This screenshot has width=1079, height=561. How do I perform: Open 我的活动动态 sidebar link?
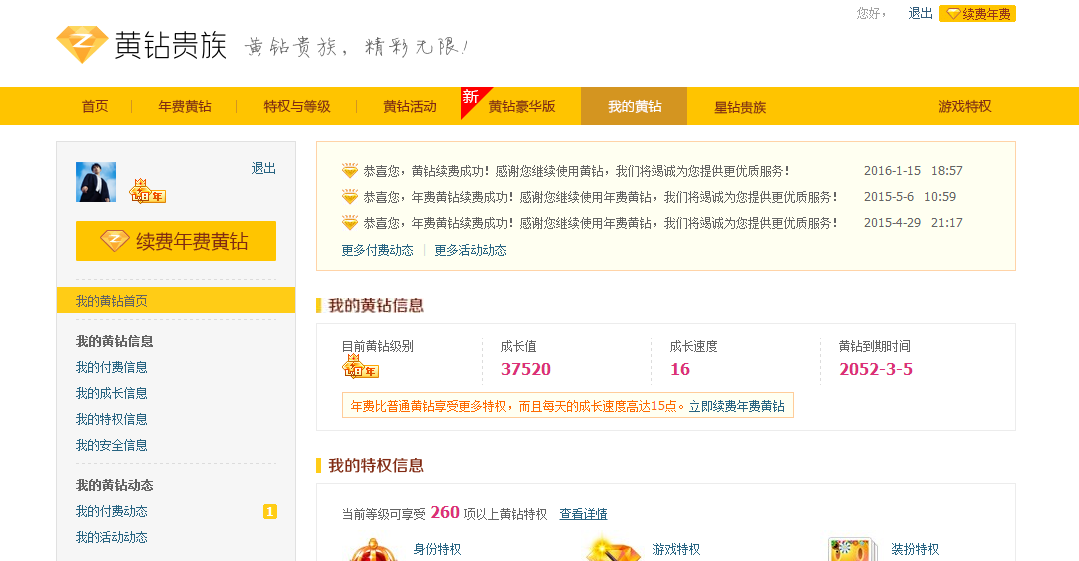click(111, 538)
